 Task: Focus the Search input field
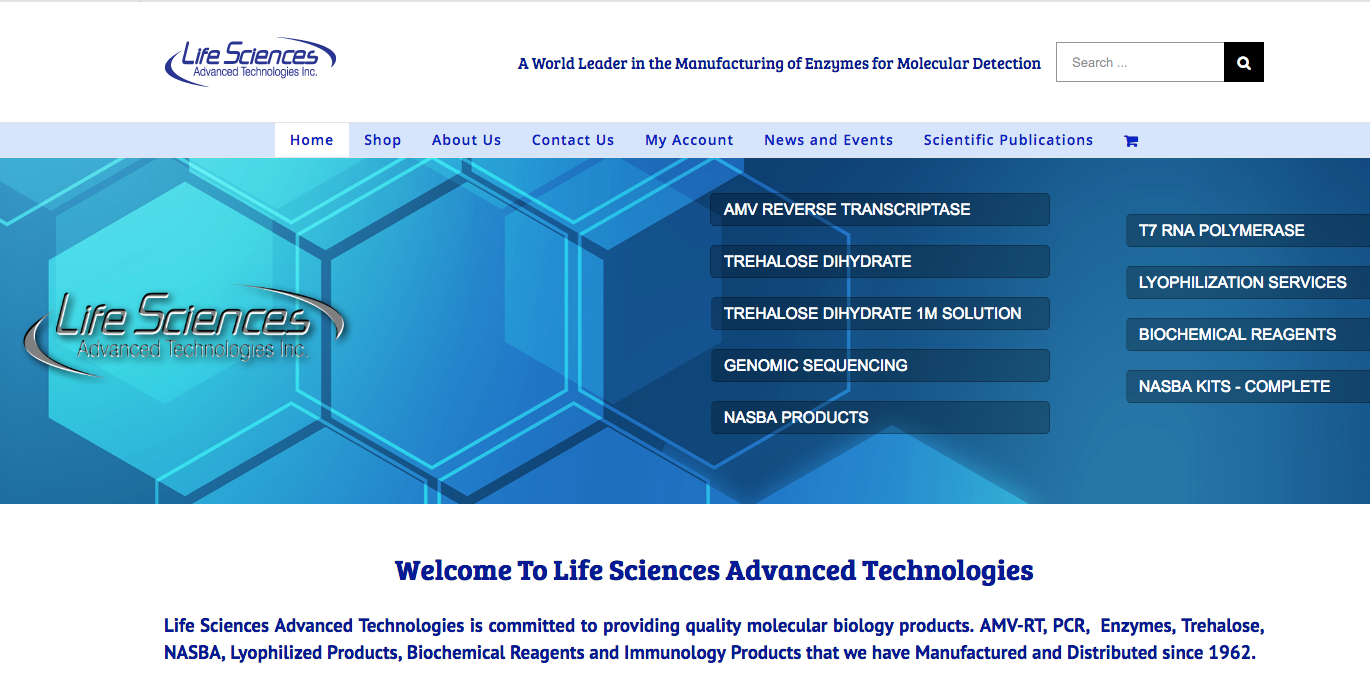point(1140,62)
